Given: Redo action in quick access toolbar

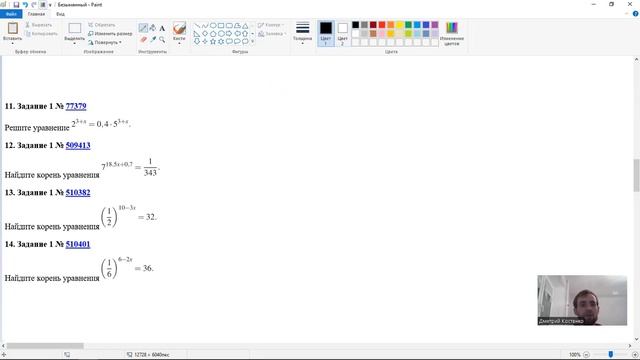Looking at the screenshot, I should coord(34,4).
